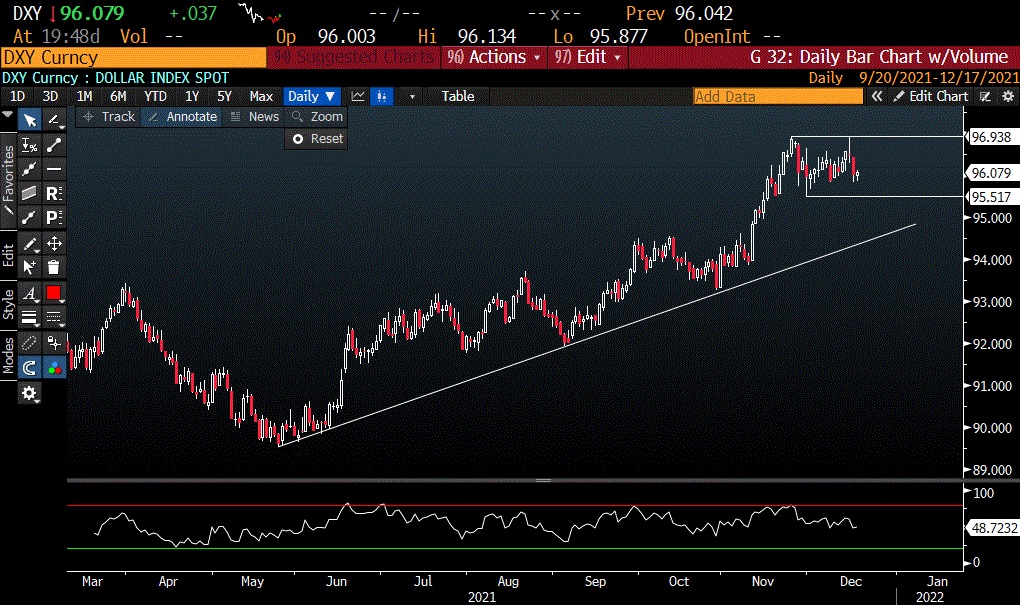This screenshot has height=605, width=1020.
Task: Open the Daily periodicity dropdown
Action: (x=312, y=96)
